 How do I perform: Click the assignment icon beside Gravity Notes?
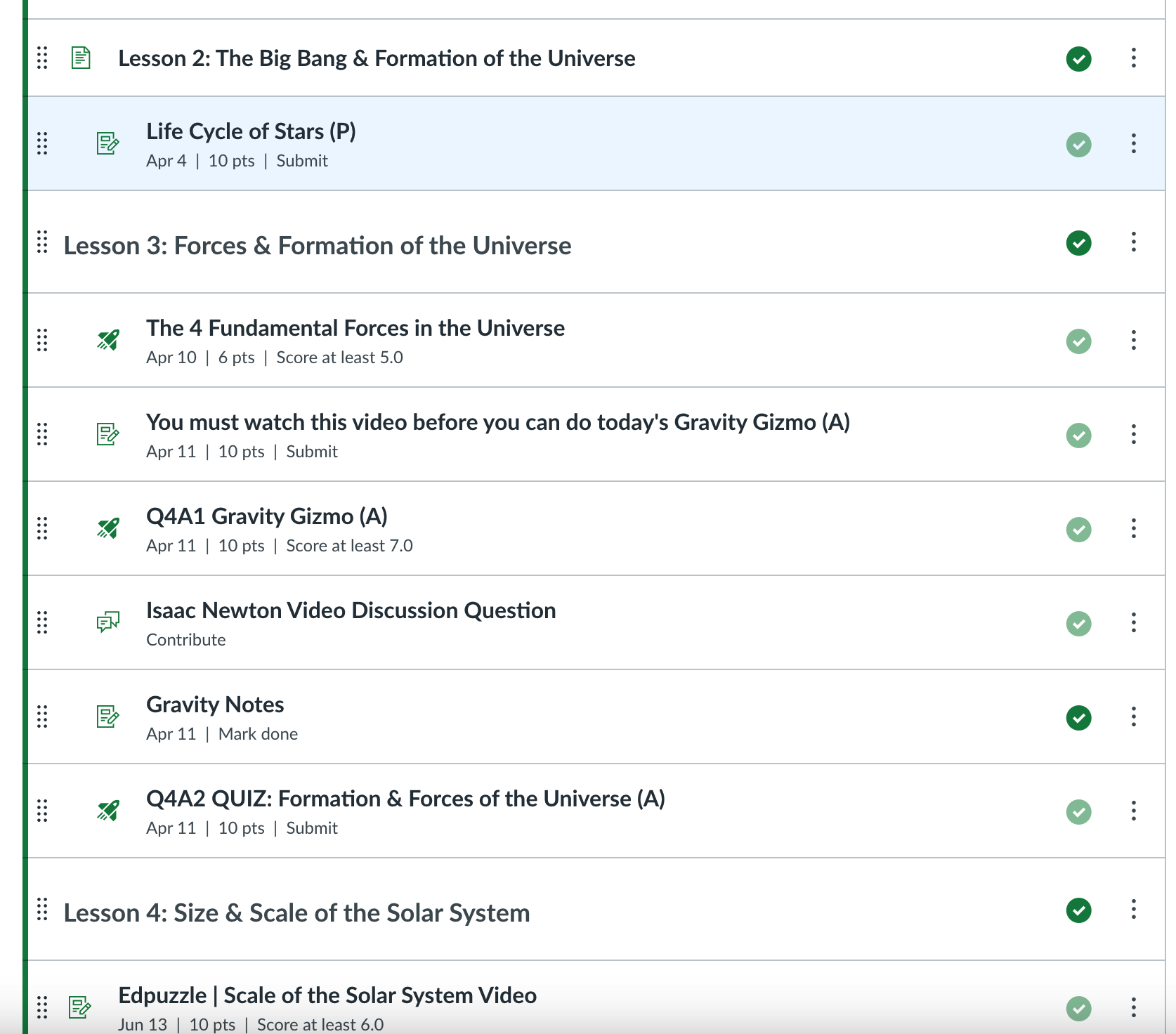(x=107, y=716)
